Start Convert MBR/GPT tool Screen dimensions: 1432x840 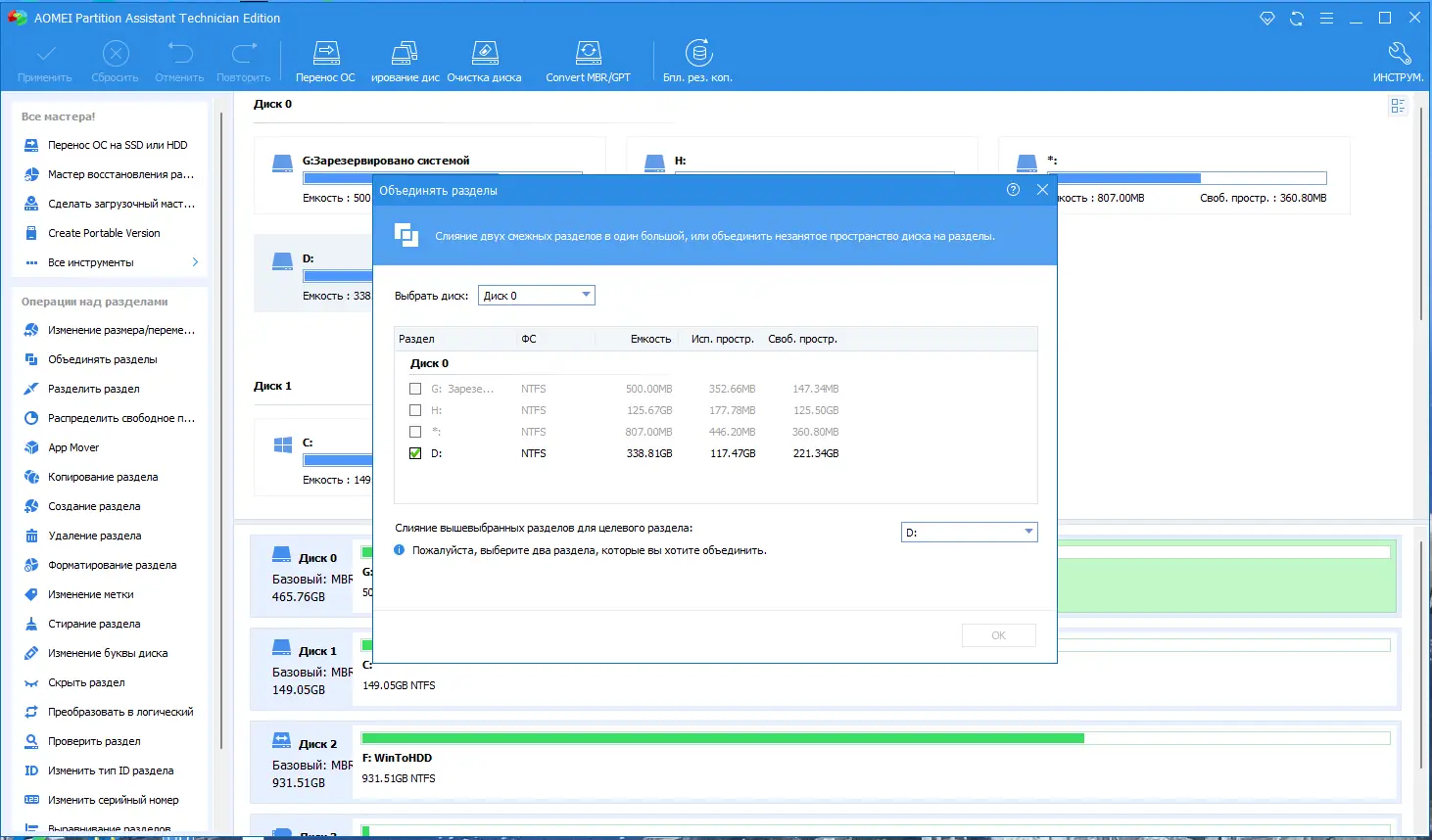(x=588, y=62)
